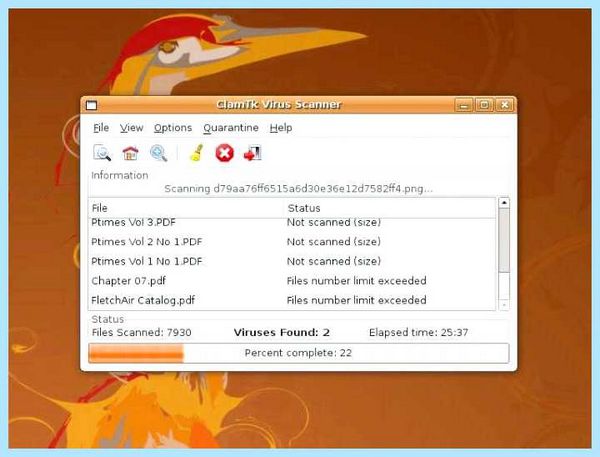Click the window menu icon in title bar

tap(91, 105)
